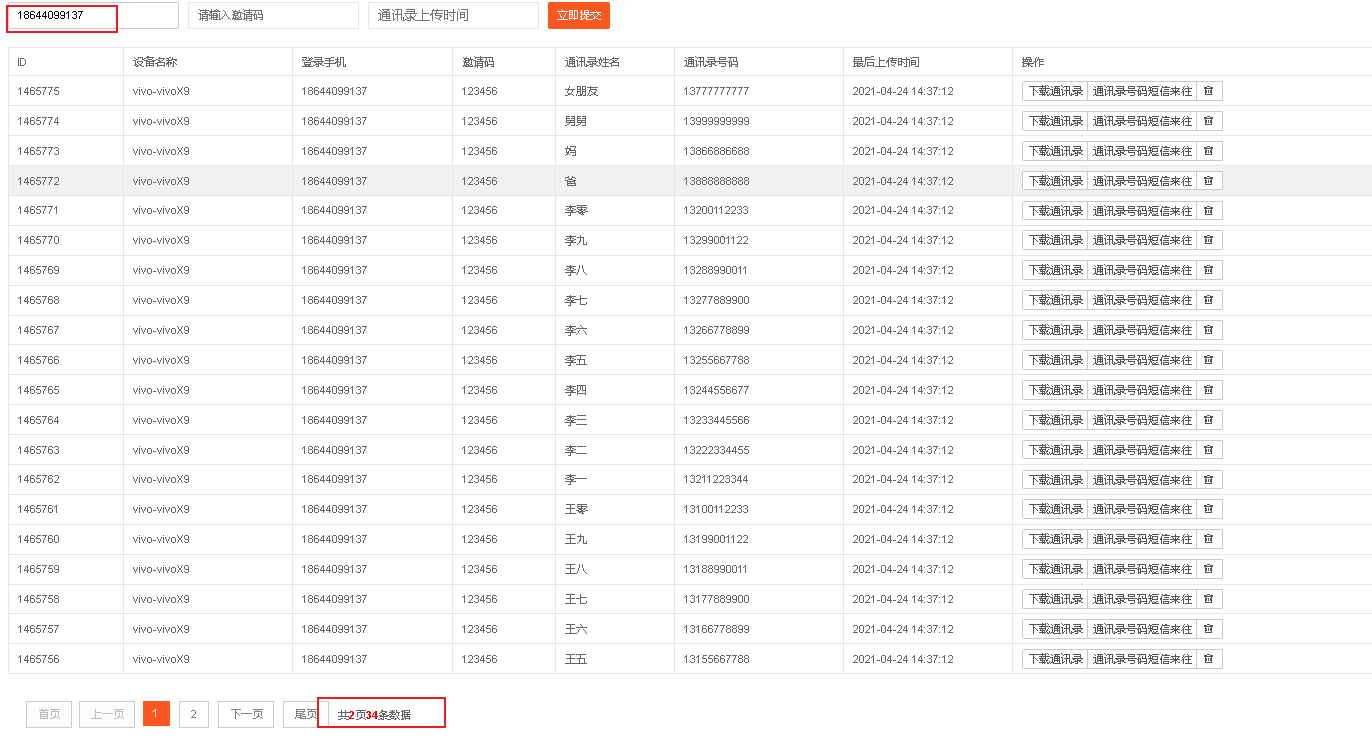
Task: Click trash icon for contact 李四
Action: coord(1209,390)
